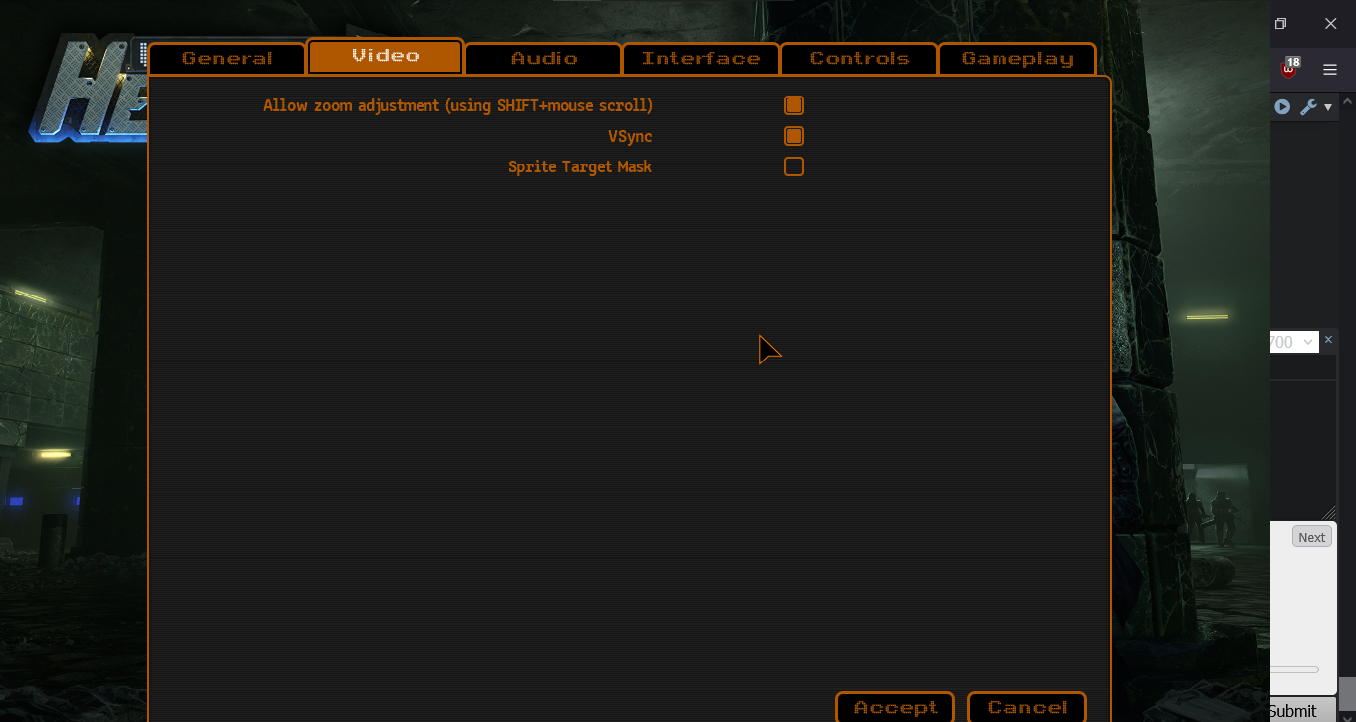Click the restore-down window button

[x=1280, y=23]
